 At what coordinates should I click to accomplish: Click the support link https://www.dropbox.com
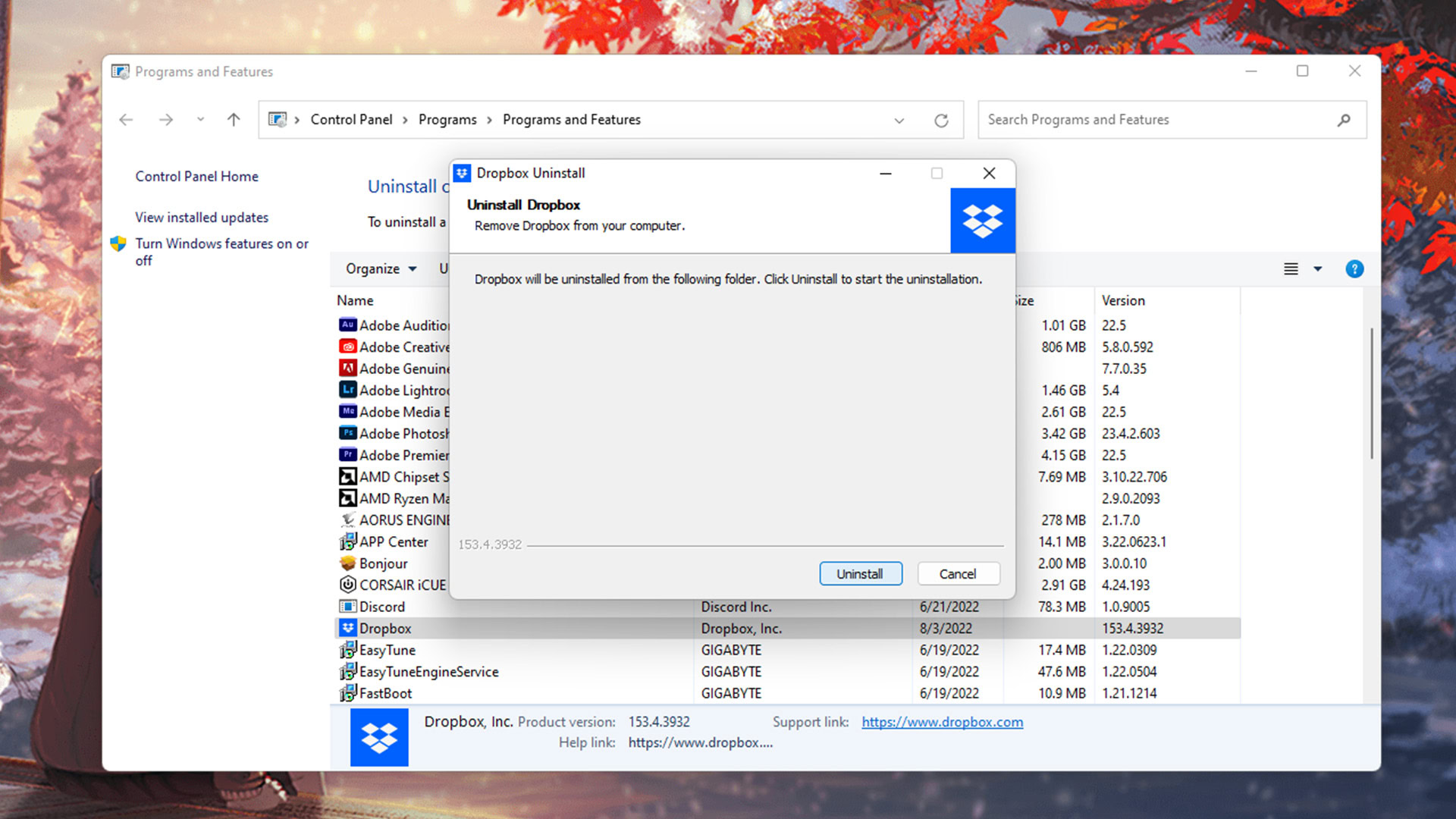[942, 722]
